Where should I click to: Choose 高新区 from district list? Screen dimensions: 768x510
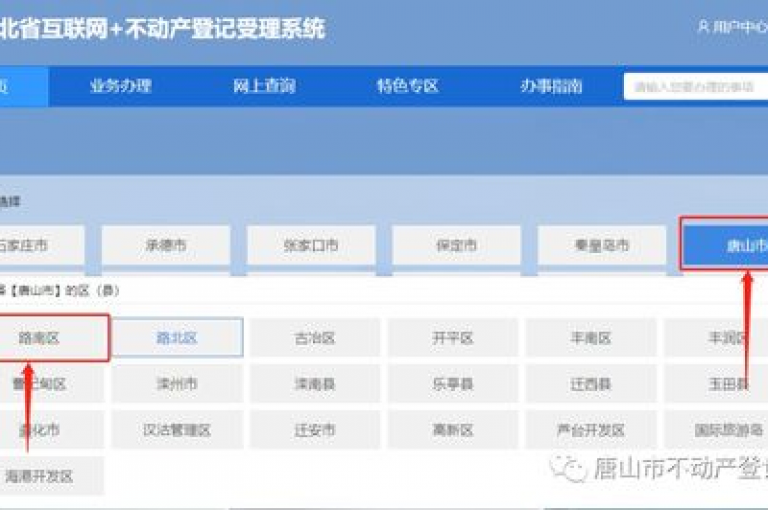click(453, 430)
